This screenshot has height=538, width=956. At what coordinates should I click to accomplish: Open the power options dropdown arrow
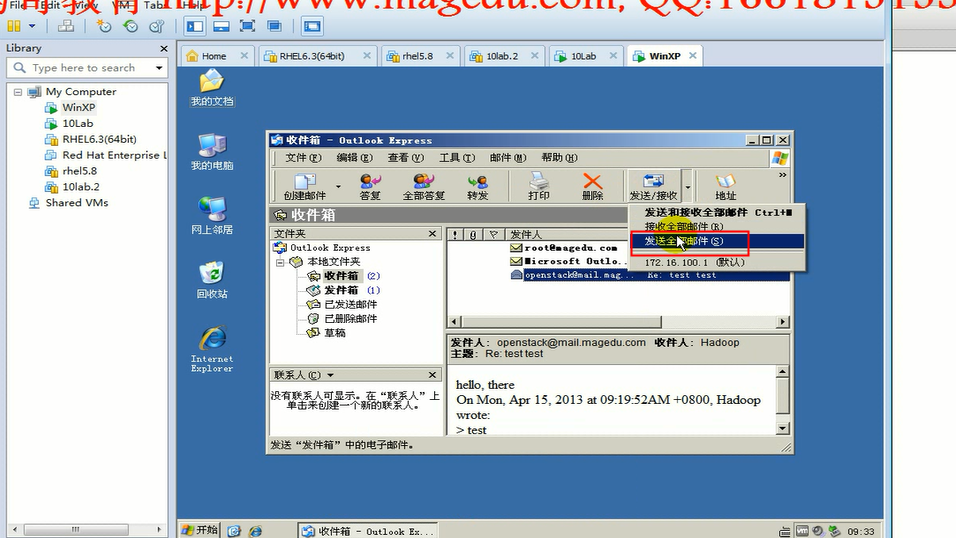32,26
